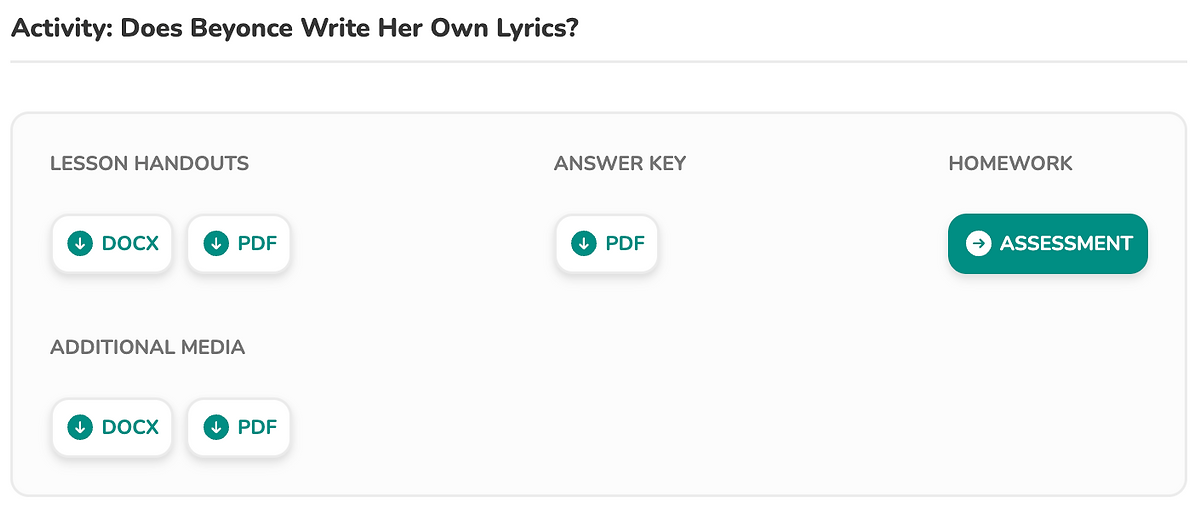Screen dimensions: 1200x514
Task: Get the Additional Media PDF
Action: (238, 427)
